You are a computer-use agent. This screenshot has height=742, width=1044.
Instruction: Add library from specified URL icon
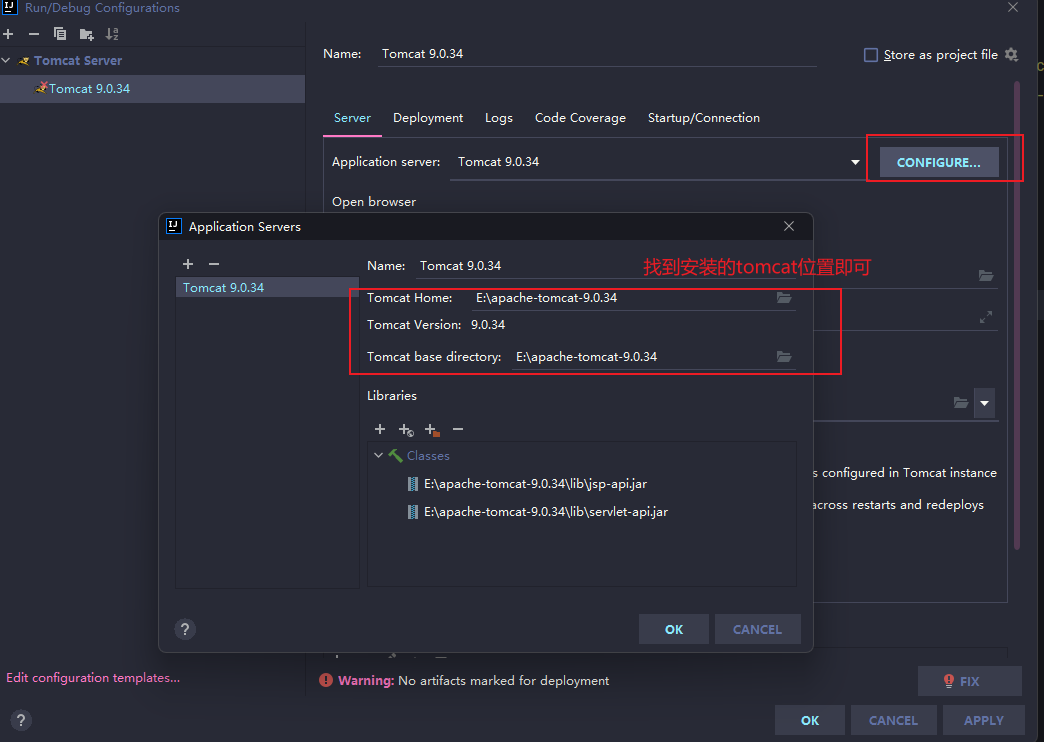(406, 430)
